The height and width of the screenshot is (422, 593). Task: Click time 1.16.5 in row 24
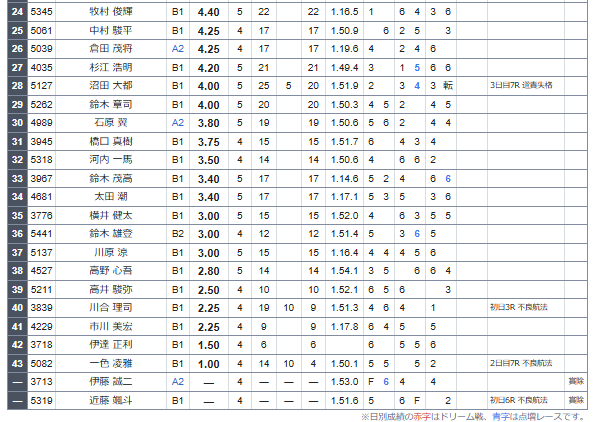click(x=345, y=12)
